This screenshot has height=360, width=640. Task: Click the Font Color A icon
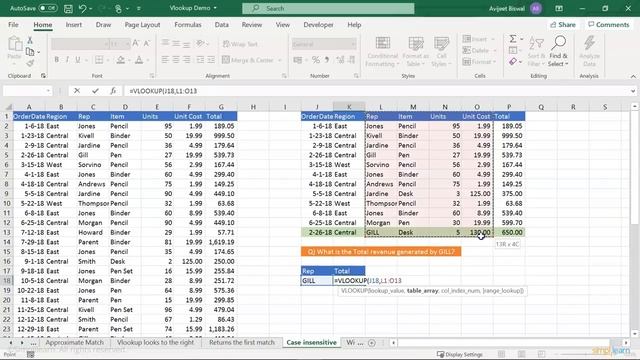(139, 60)
